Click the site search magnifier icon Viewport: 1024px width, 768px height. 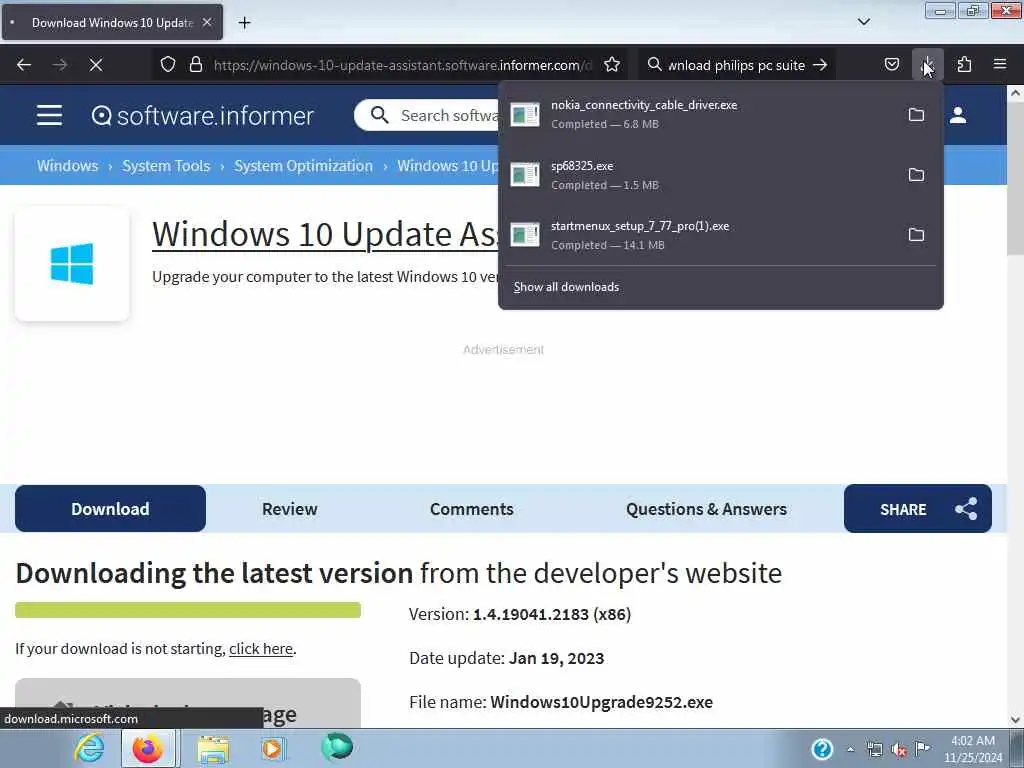(379, 116)
